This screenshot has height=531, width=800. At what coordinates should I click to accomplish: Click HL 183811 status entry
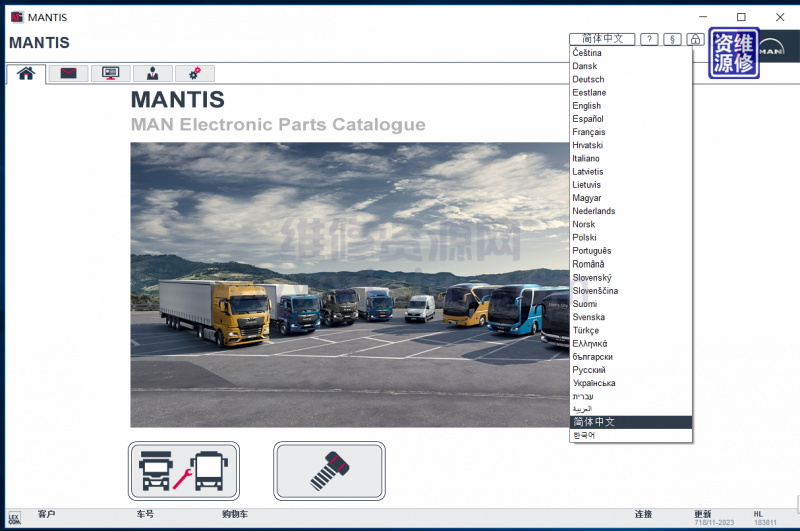pyautogui.click(x=765, y=518)
